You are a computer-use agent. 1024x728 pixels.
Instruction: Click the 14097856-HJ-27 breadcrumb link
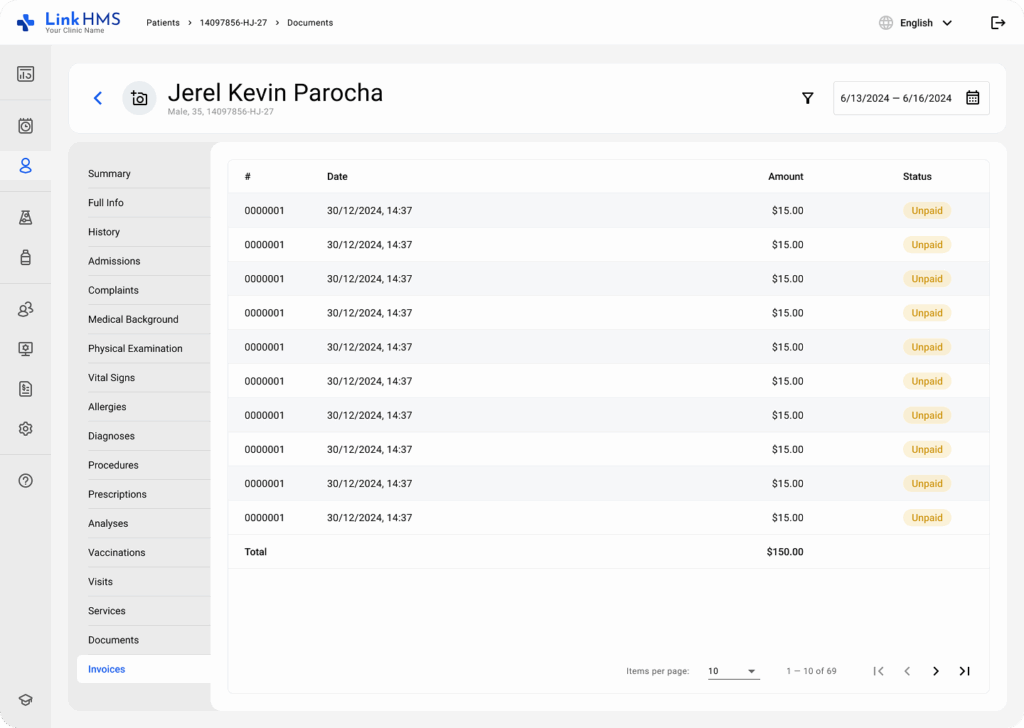click(x=233, y=23)
